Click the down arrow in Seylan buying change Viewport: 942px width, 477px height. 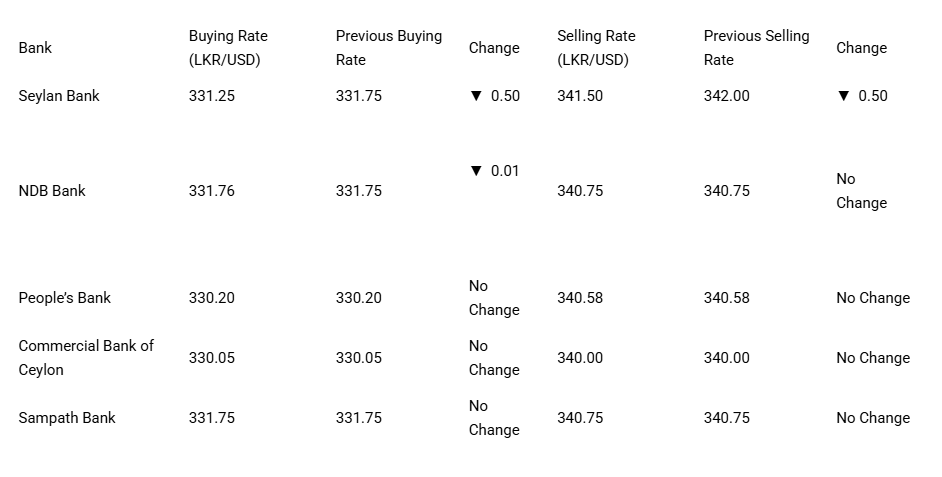coord(476,96)
